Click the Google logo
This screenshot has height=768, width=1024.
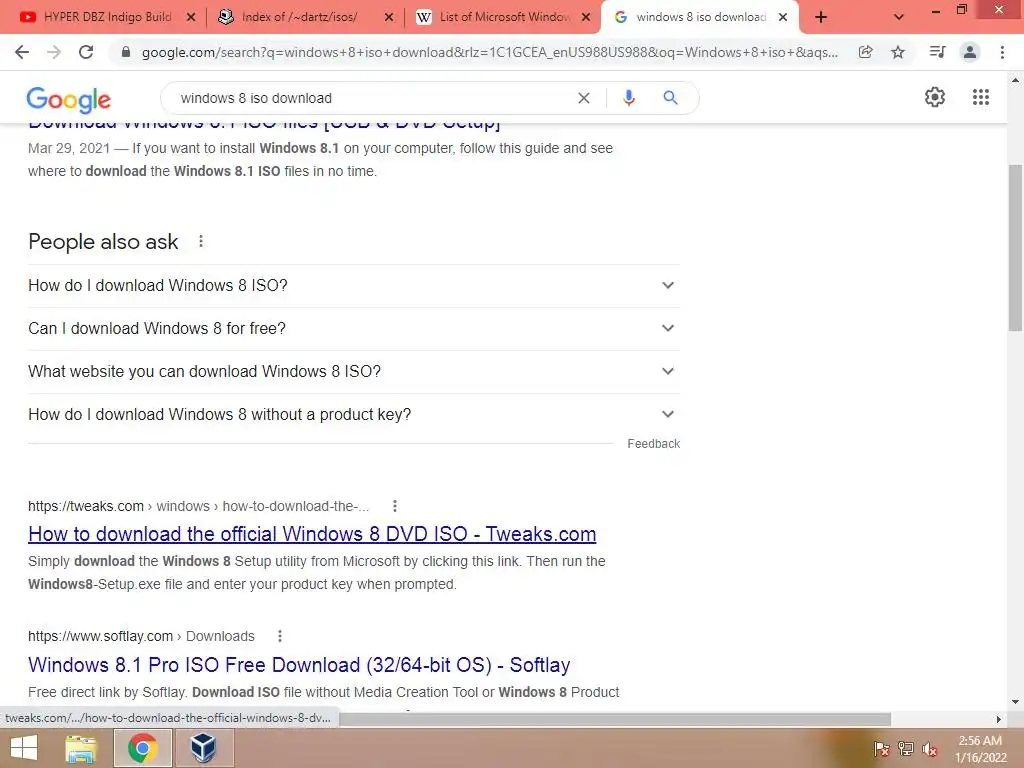pos(69,99)
